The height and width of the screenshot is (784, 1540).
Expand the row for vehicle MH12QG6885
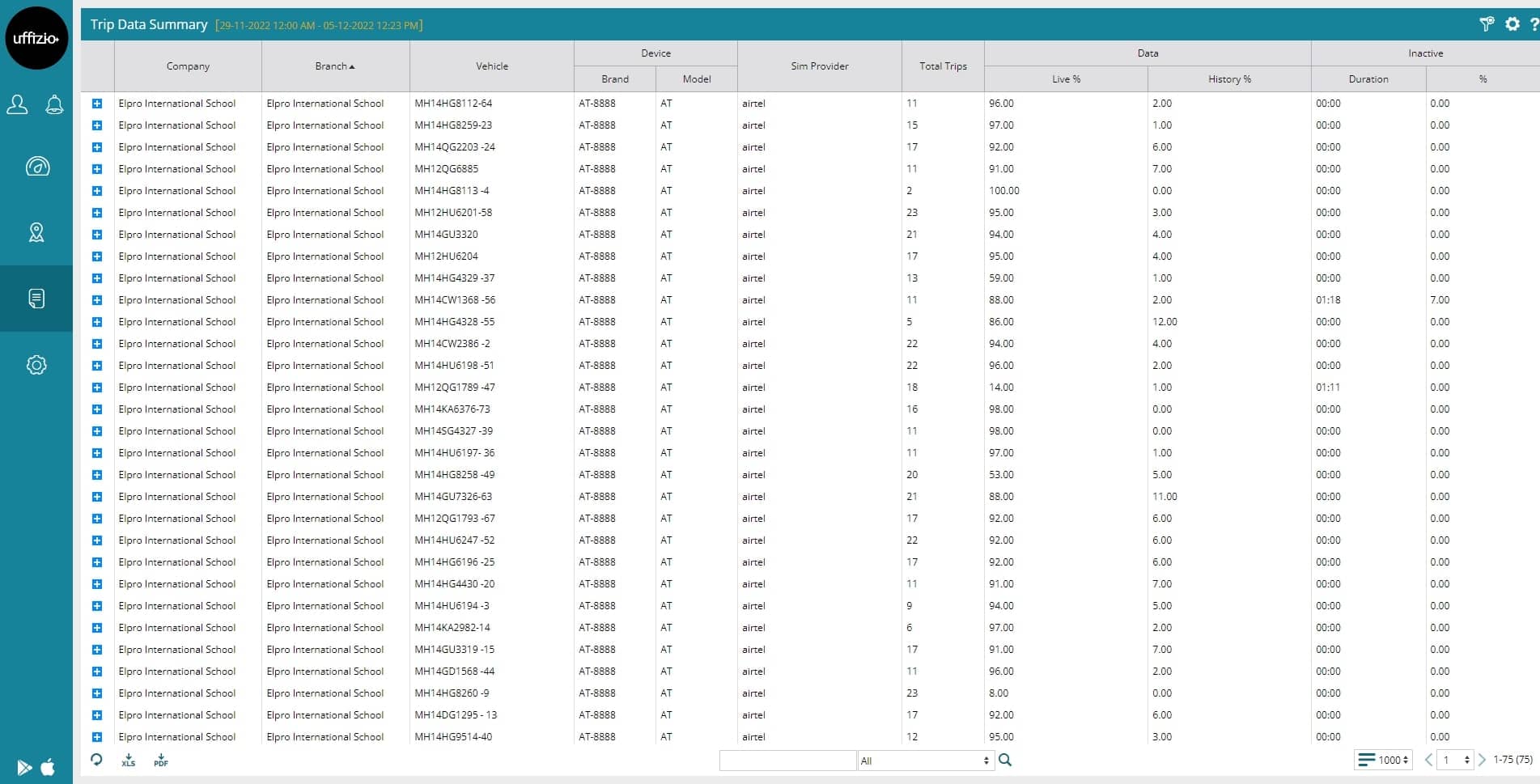click(97, 169)
